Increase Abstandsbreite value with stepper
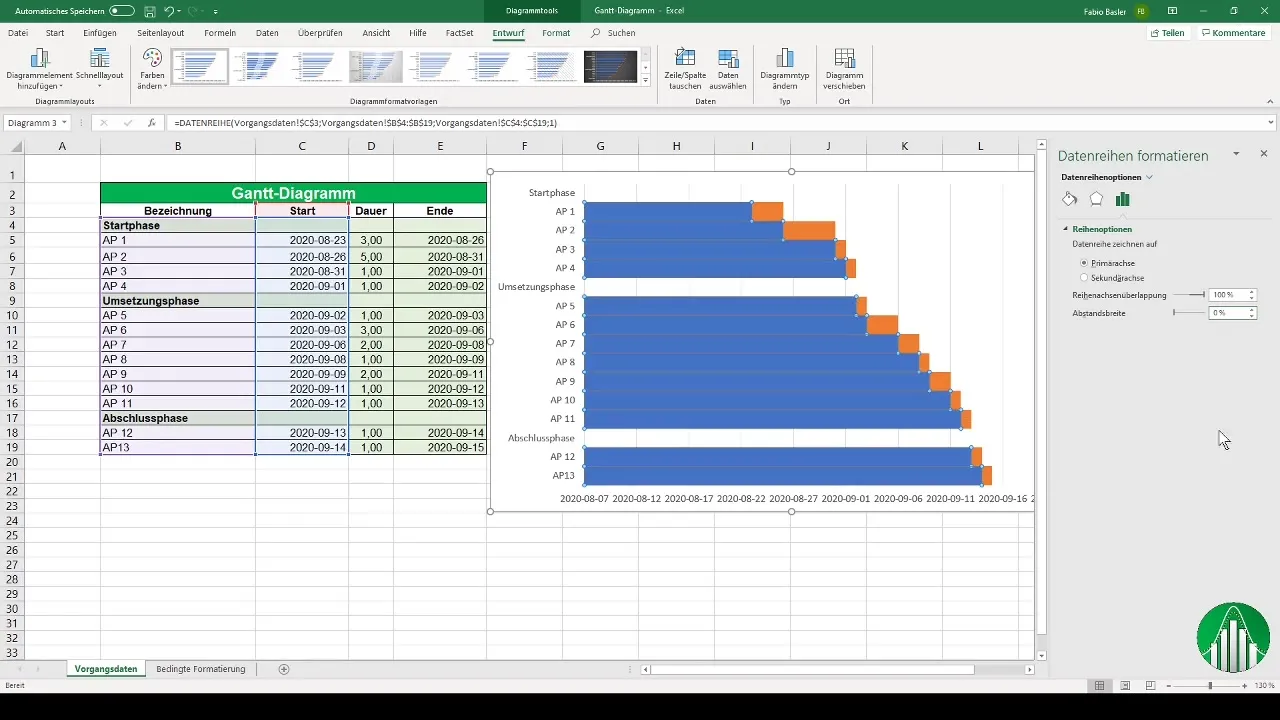Viewport: 1280px width, 720px height. pyautogui.click(x=1251, y=310)
